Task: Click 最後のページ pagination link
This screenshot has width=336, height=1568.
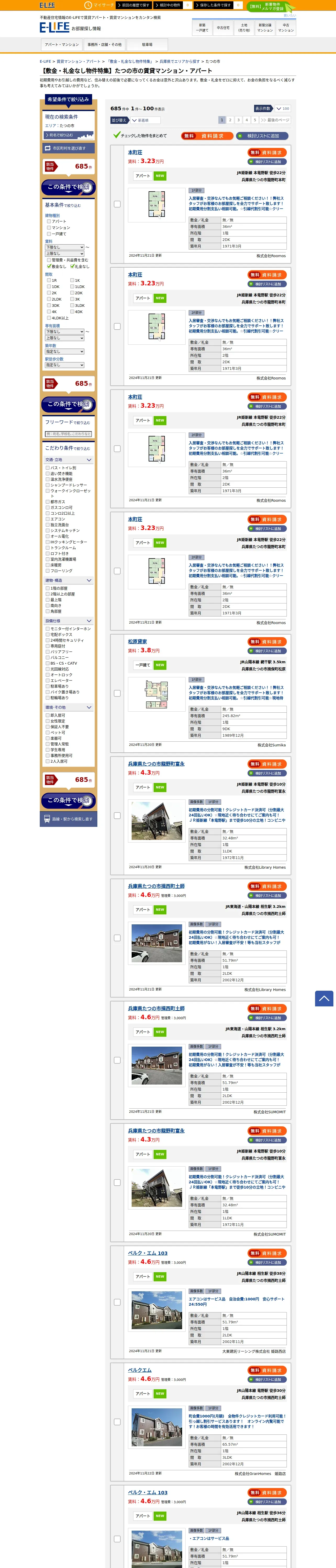Action: pyautogui.click(x=275, y=120)
